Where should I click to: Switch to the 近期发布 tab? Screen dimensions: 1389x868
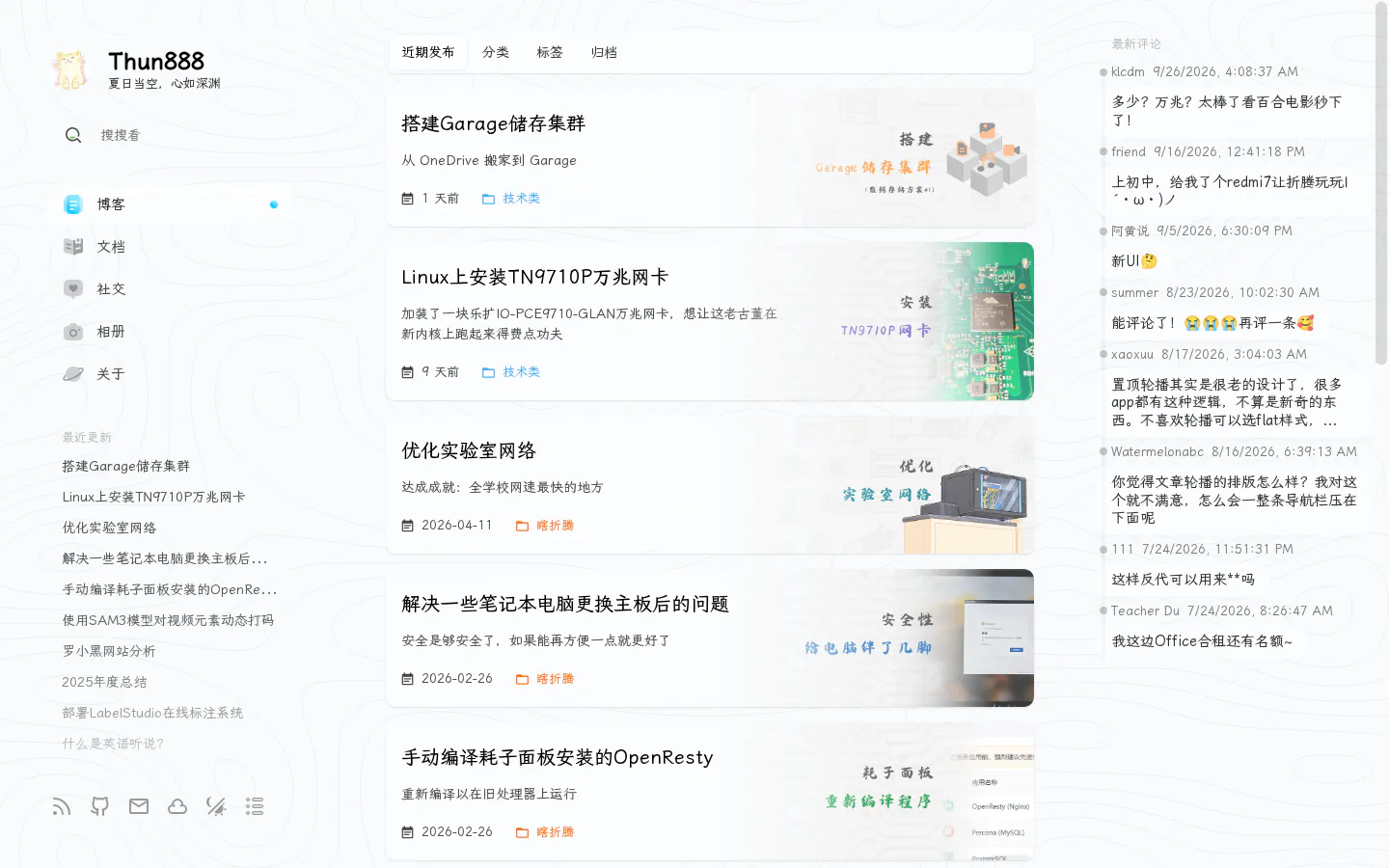428,52
